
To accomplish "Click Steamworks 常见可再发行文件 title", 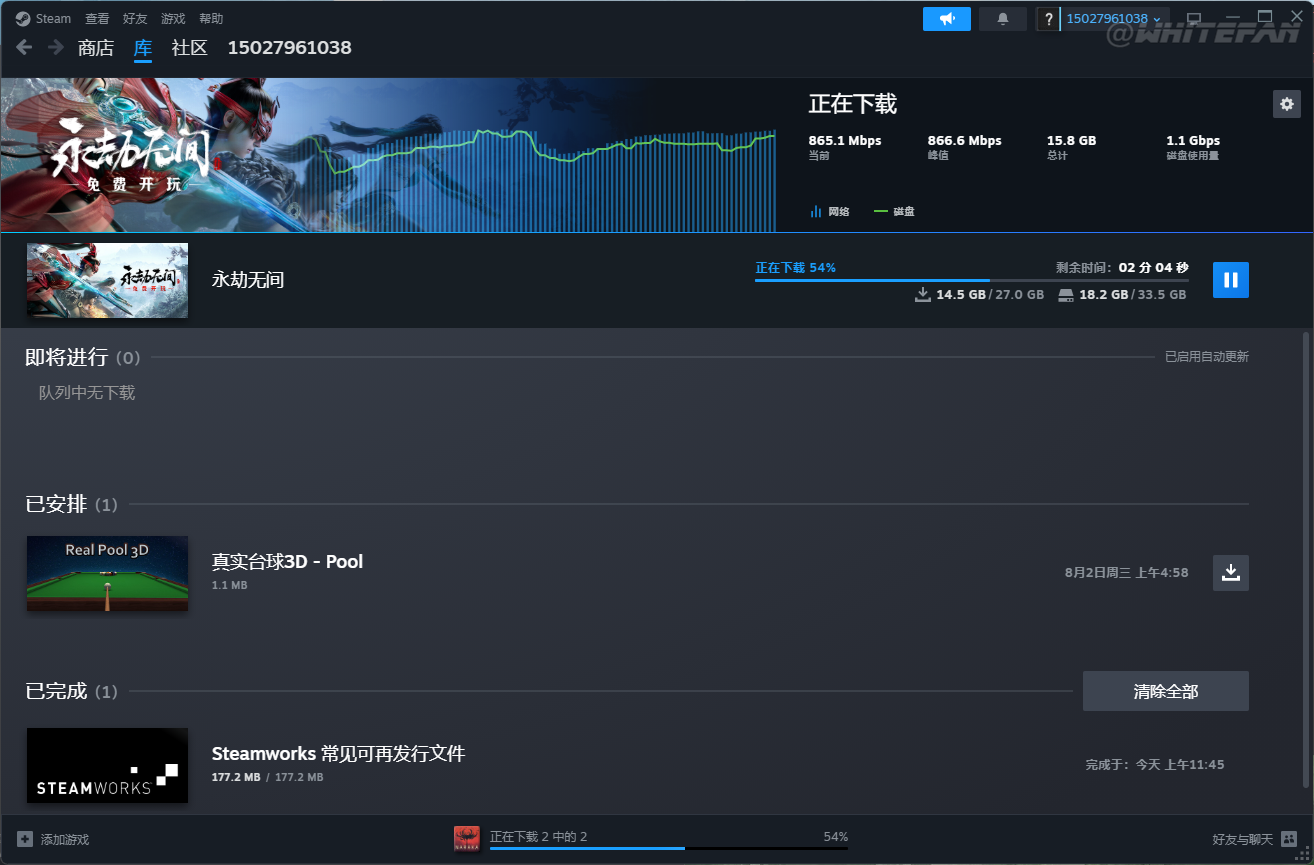I will tap(338, 754).
